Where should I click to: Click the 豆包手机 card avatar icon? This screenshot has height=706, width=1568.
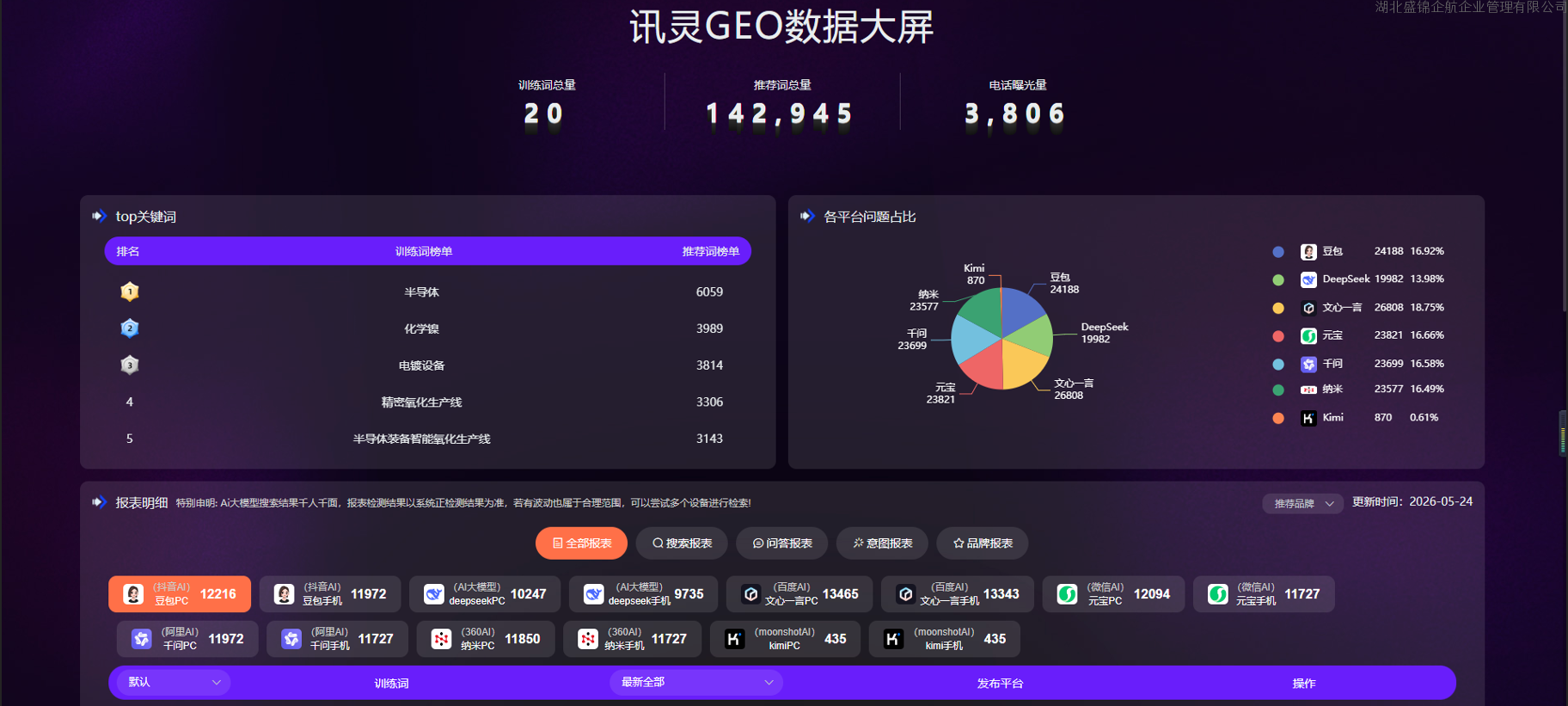284,594
